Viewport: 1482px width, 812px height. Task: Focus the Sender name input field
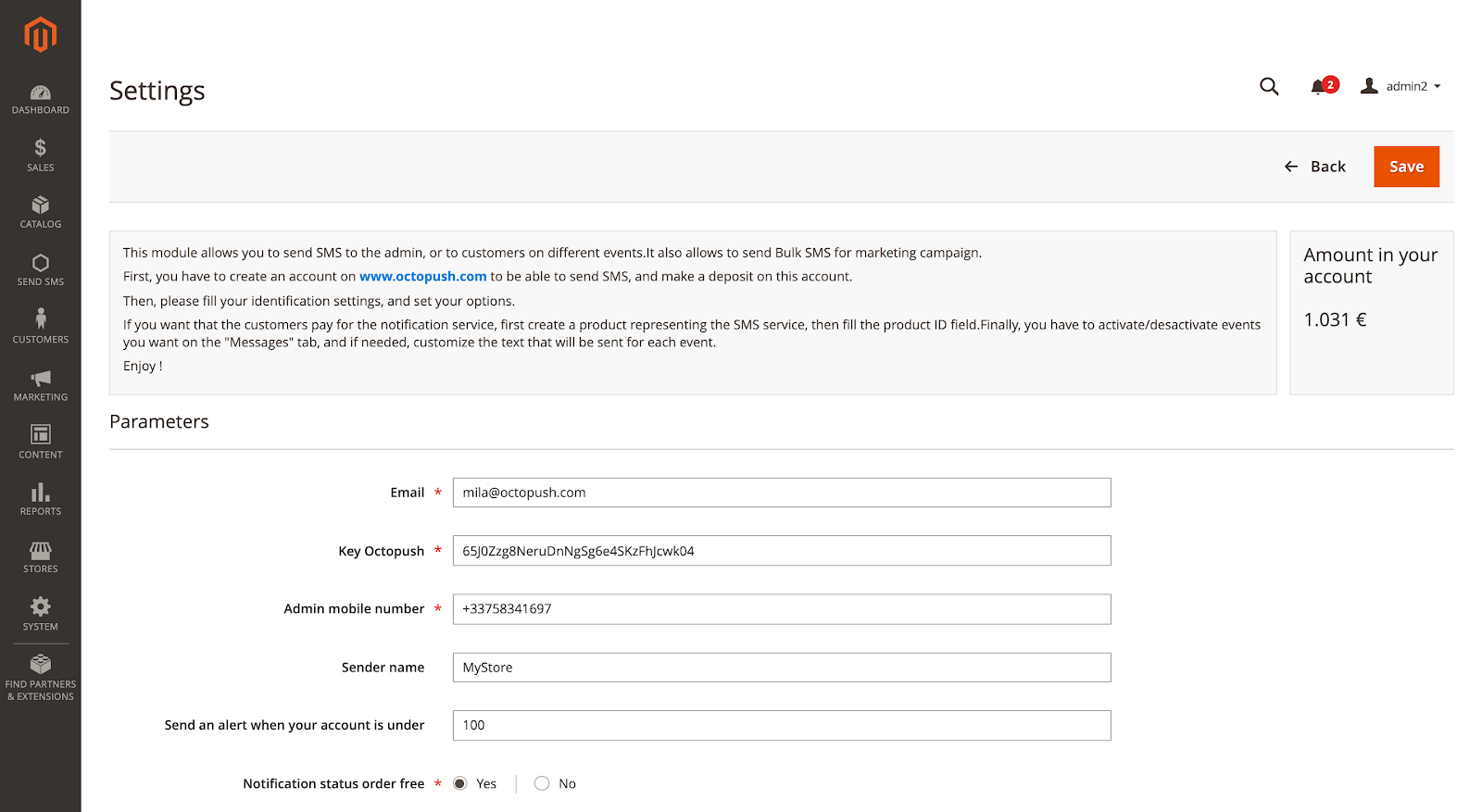[781, 668]
